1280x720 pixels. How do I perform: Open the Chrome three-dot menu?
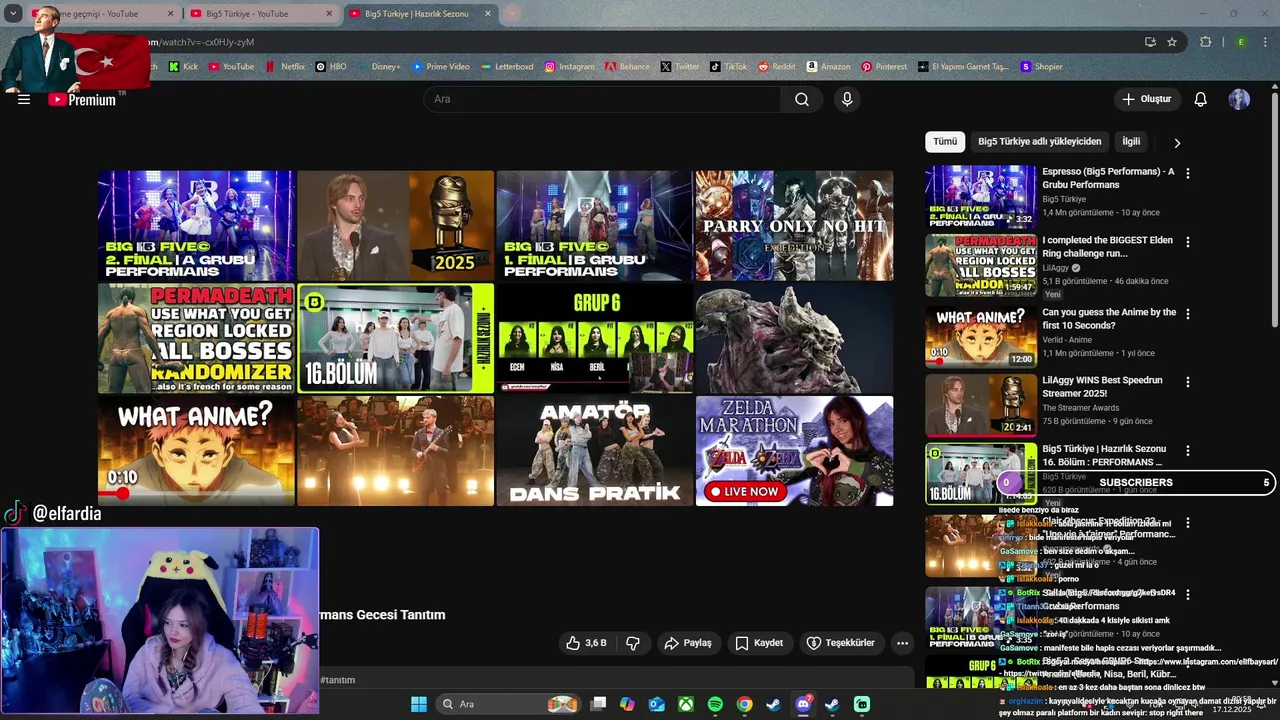[x=1265, y=42]
